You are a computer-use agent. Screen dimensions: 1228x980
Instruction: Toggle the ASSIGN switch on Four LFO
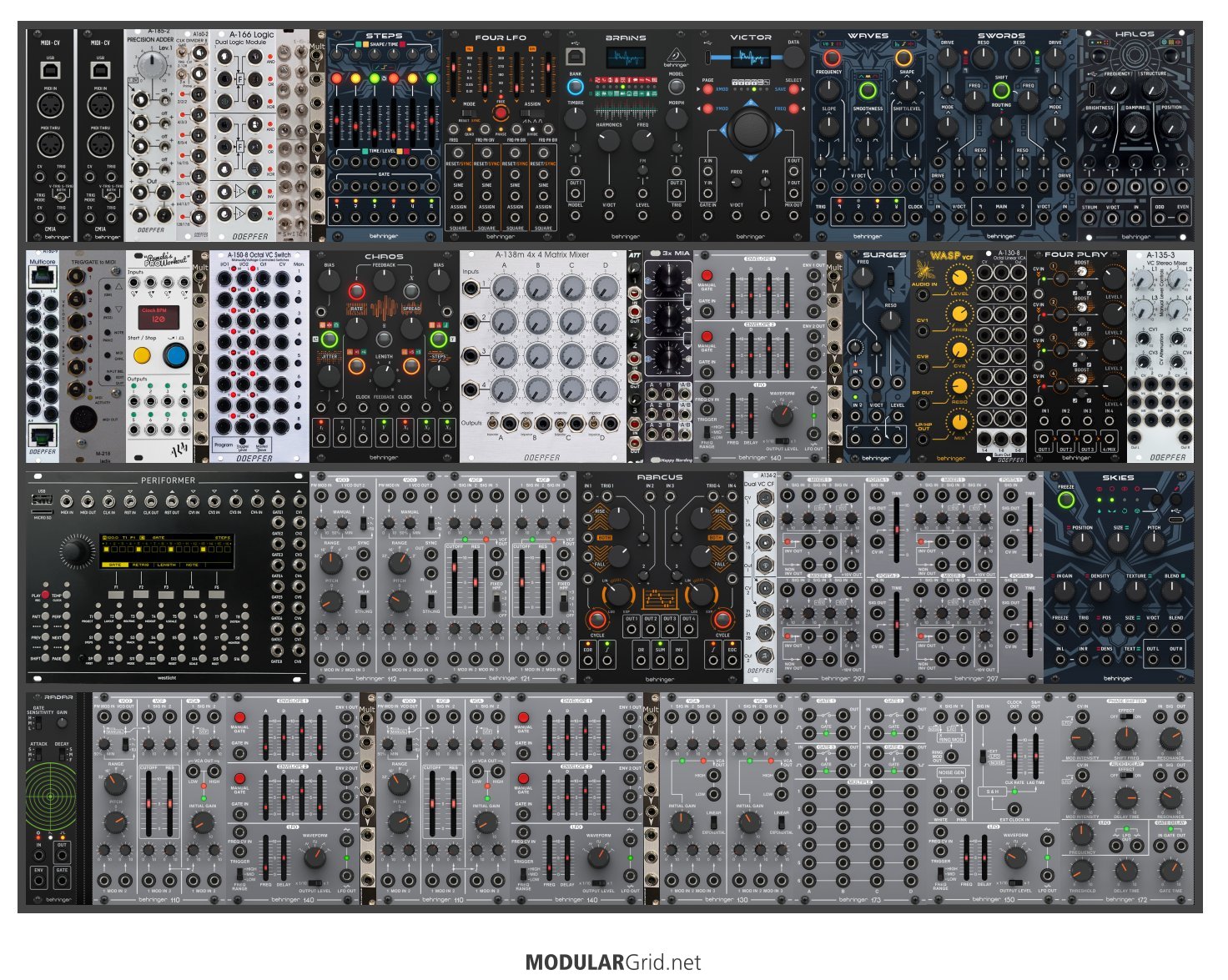(531, 113)
